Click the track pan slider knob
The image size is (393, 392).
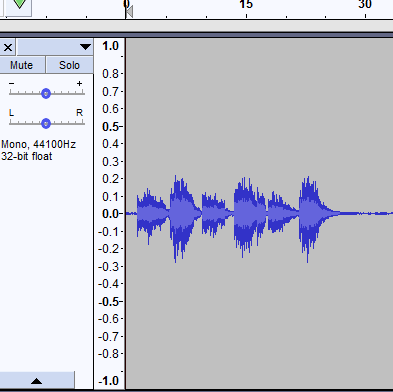tap(46, 124)
